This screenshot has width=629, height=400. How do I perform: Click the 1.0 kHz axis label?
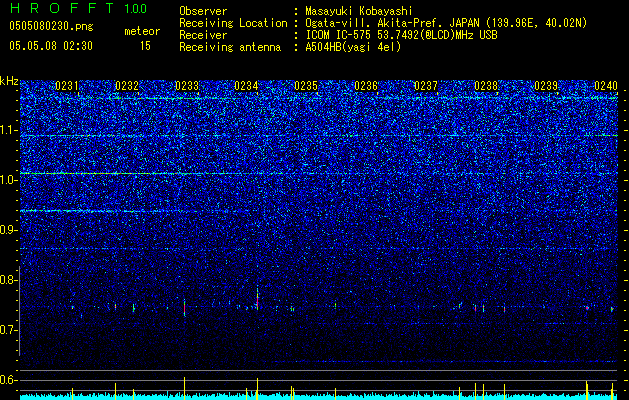point(9,180)
